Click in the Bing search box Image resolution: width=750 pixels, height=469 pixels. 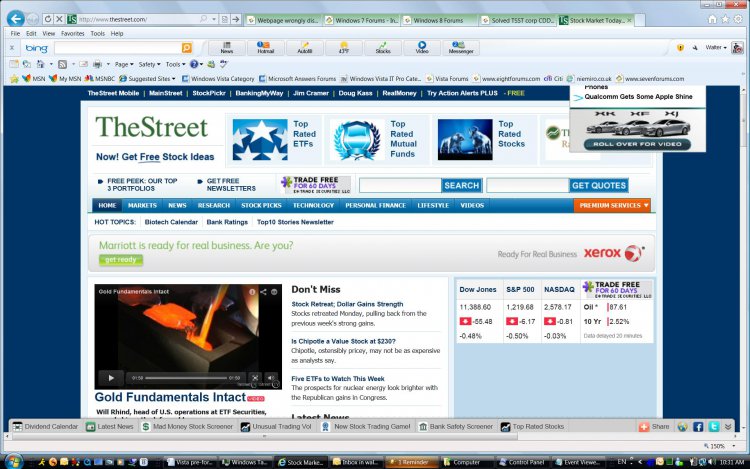point(118,47)
